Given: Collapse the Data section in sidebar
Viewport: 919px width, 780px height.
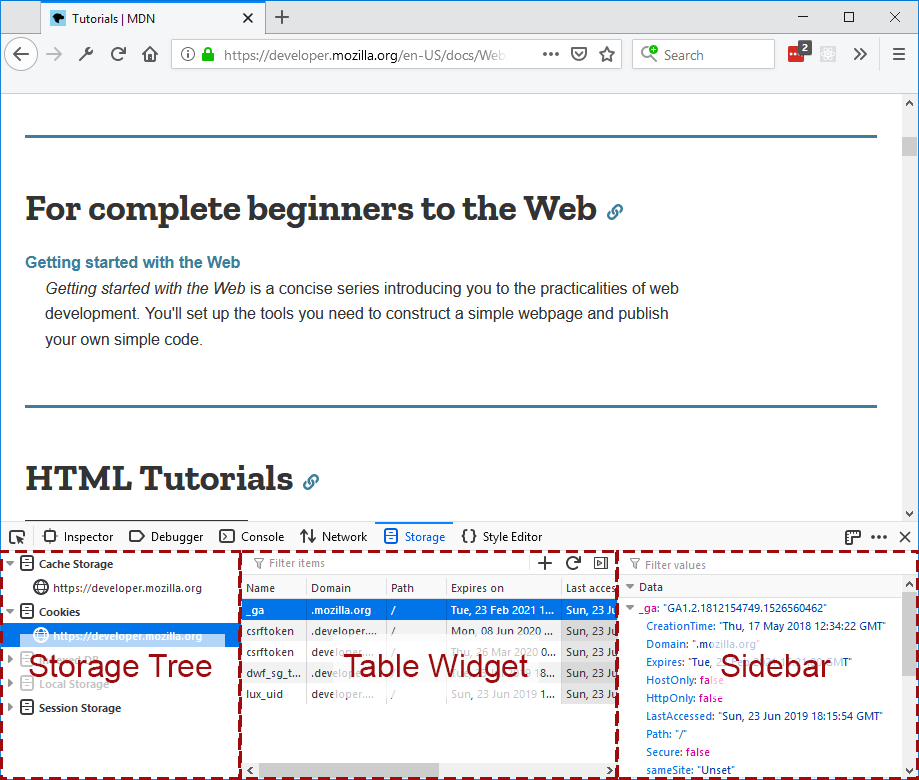Looking at the screenshot, I should (630, 587).
